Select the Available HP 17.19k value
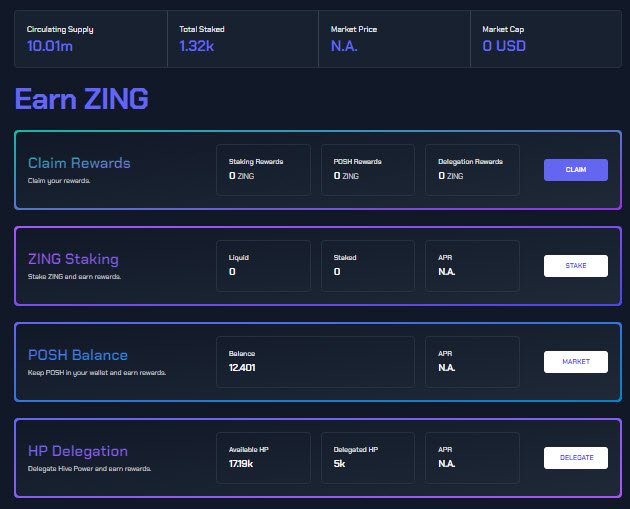630x509 pixels. coord(241,464)
